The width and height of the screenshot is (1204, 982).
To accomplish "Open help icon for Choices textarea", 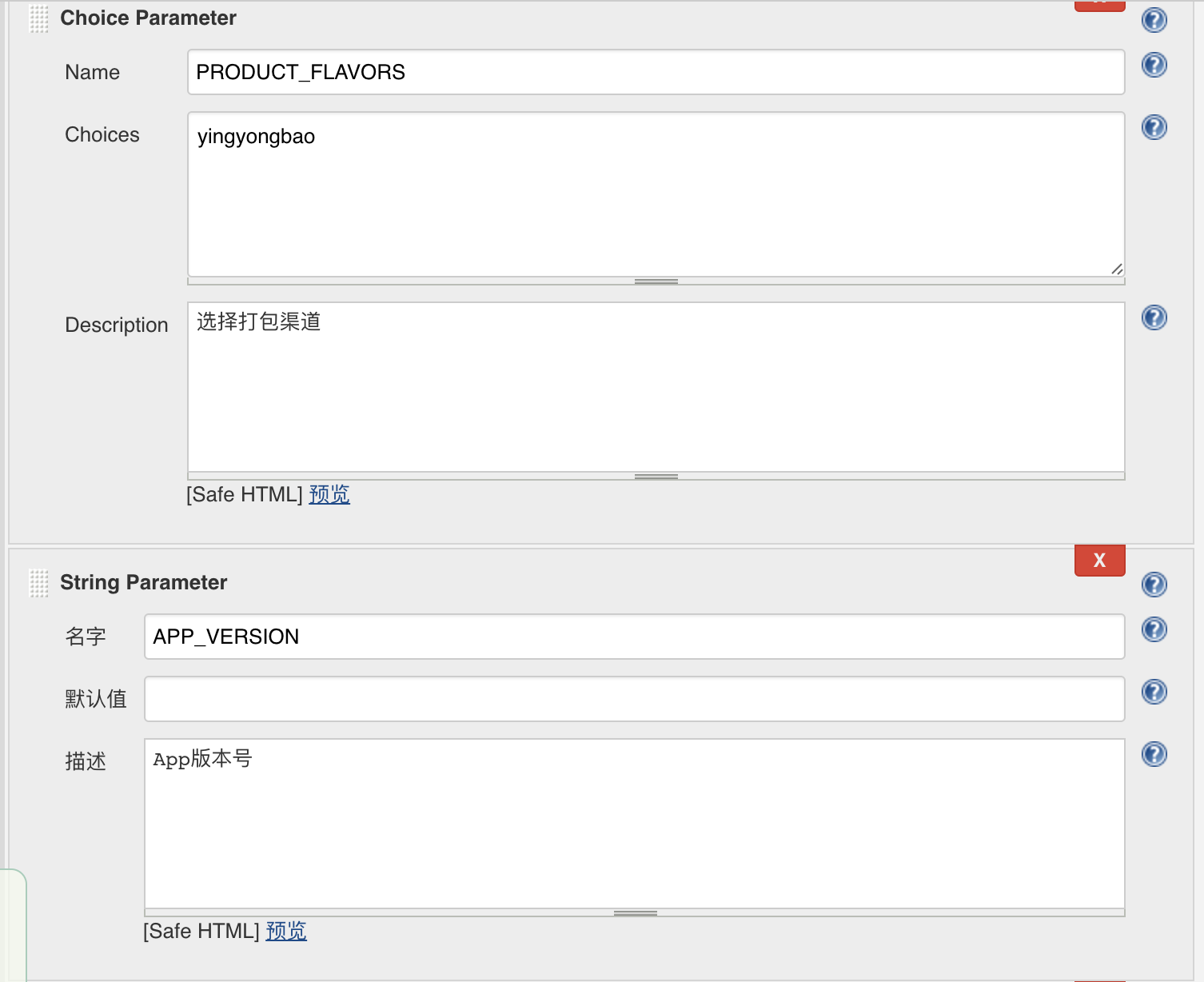I will click(1154, 127).
